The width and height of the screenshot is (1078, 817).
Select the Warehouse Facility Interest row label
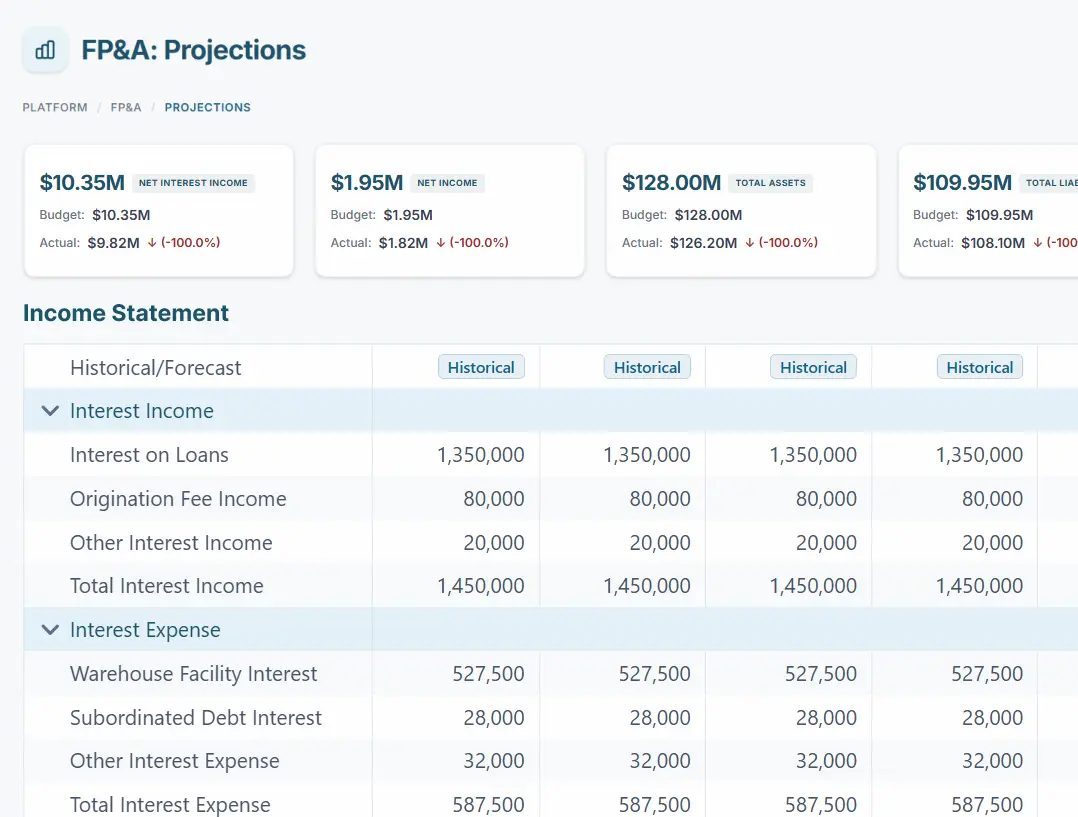pyautogui.click(x=193, y=674)
